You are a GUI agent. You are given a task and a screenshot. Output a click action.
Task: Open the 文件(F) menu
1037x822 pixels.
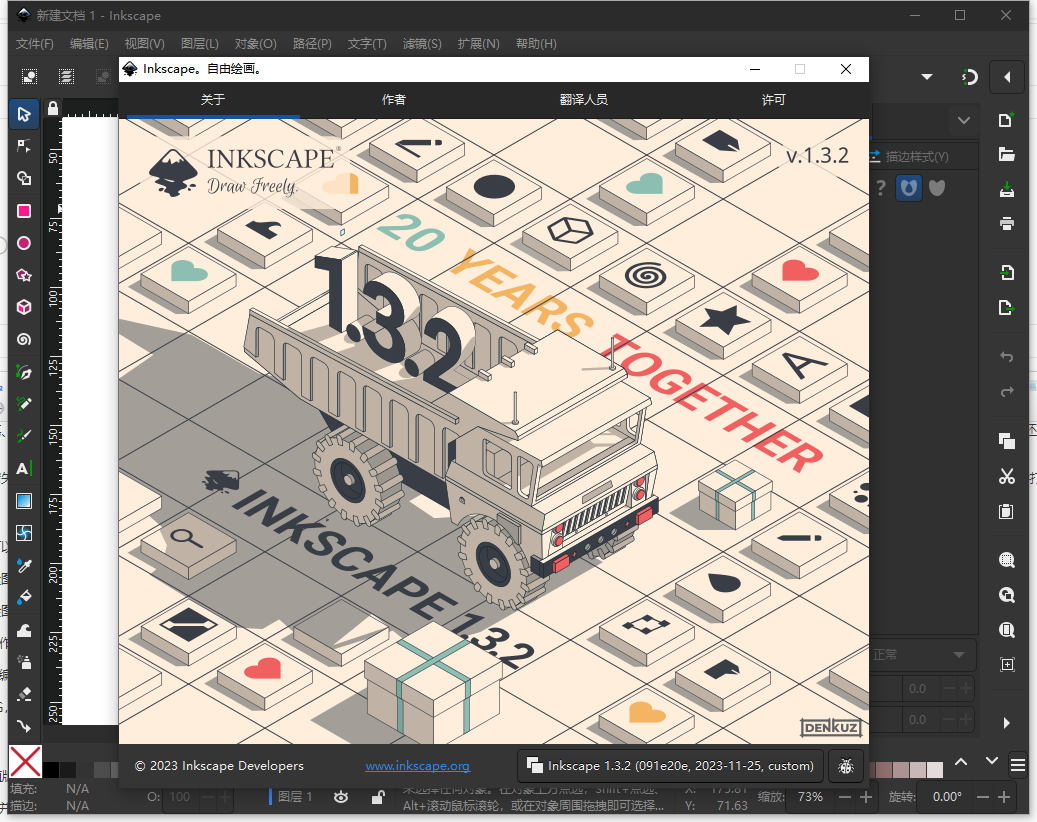(x=34, y=44)
